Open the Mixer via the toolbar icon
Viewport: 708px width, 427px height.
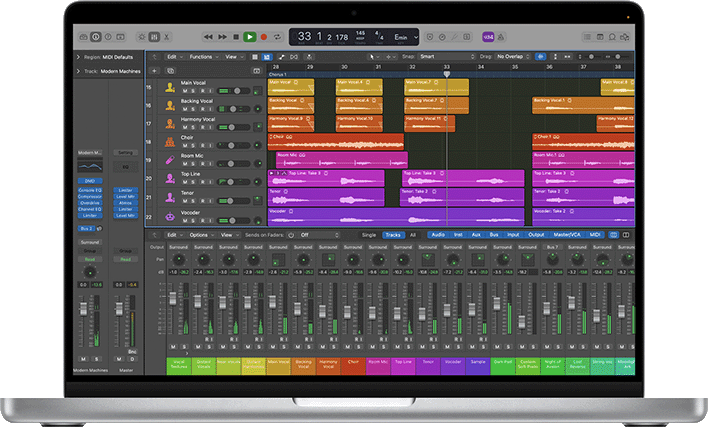tap(154, 37)
